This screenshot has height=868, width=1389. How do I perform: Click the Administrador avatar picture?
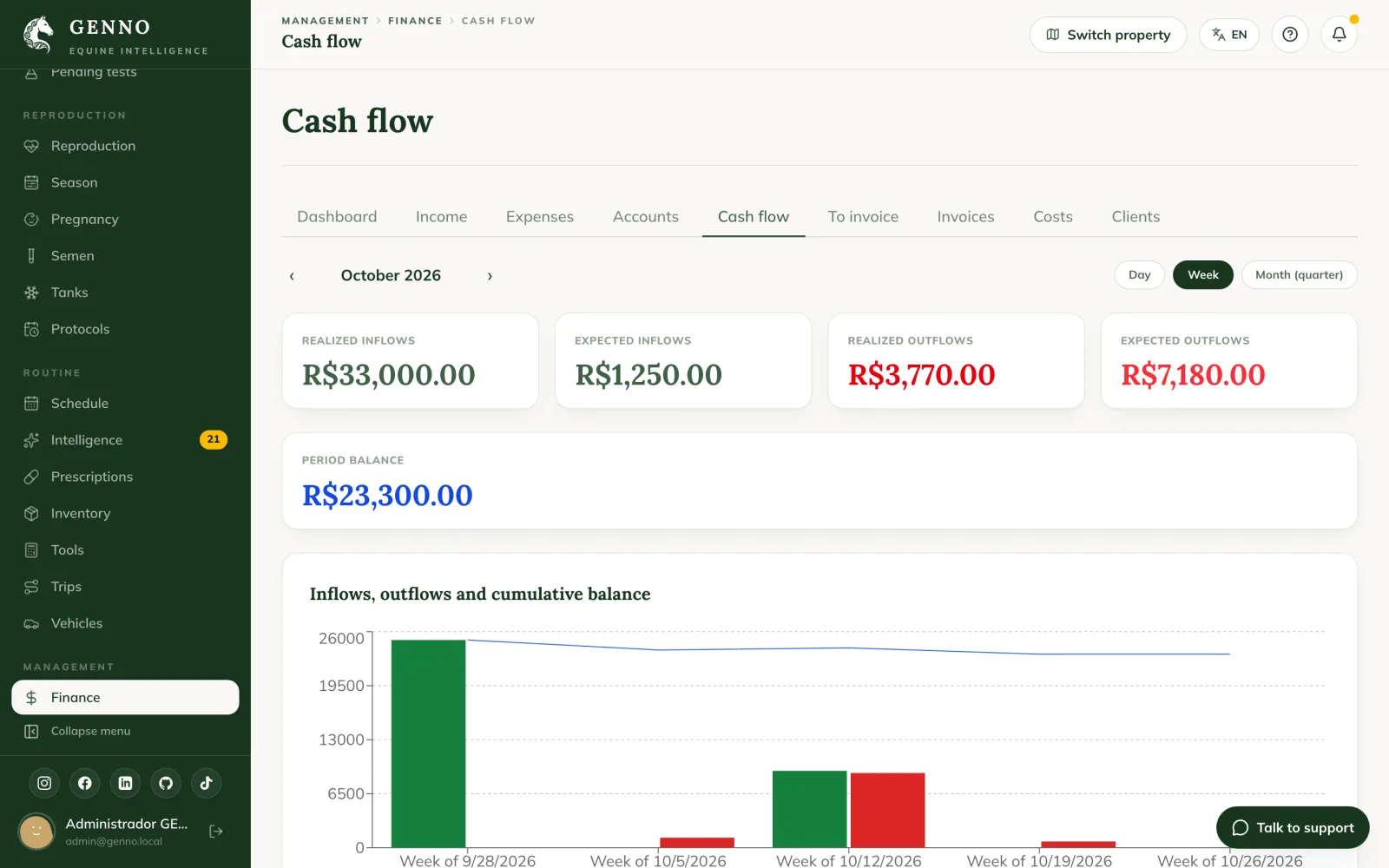tap(36, 832)
